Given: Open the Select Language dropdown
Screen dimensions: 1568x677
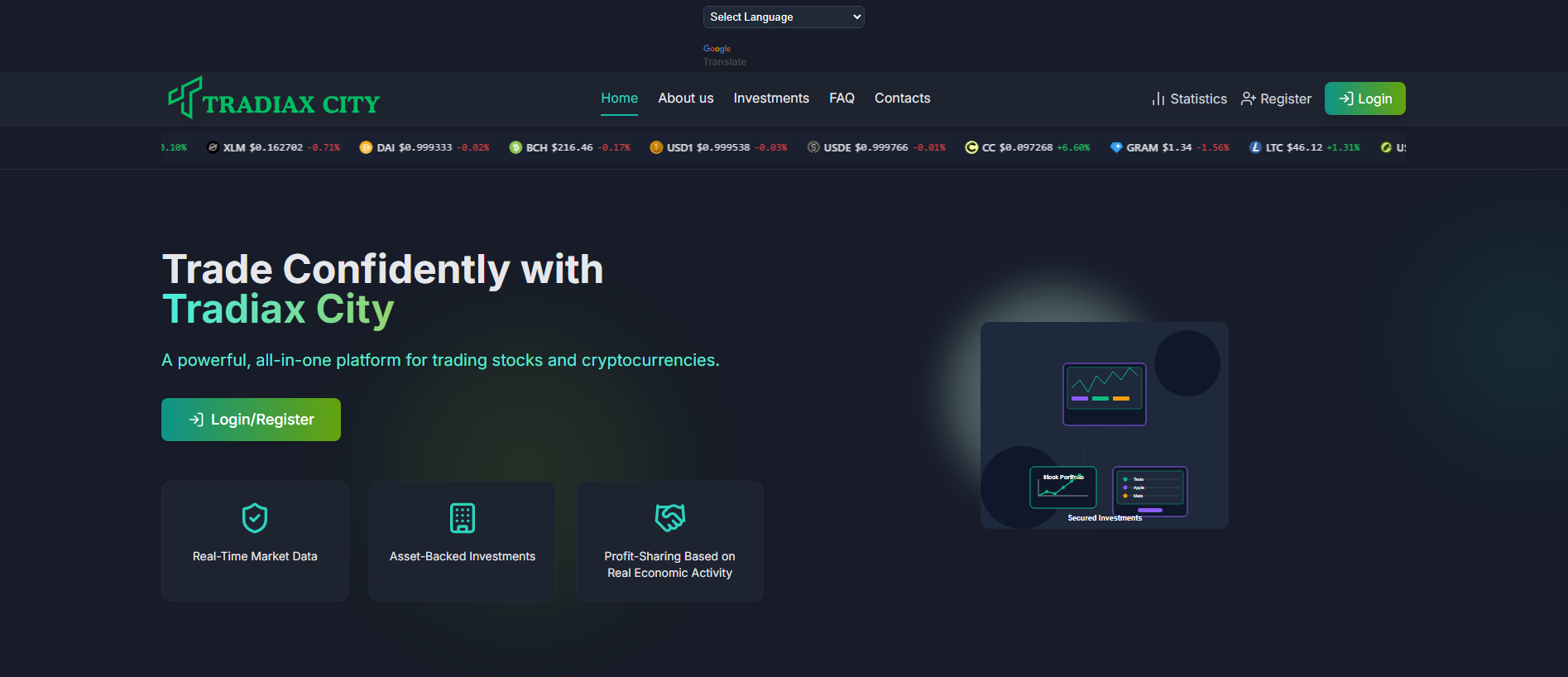Looking at the screenshot, I should pyautogui.click(x=784, y=17).
